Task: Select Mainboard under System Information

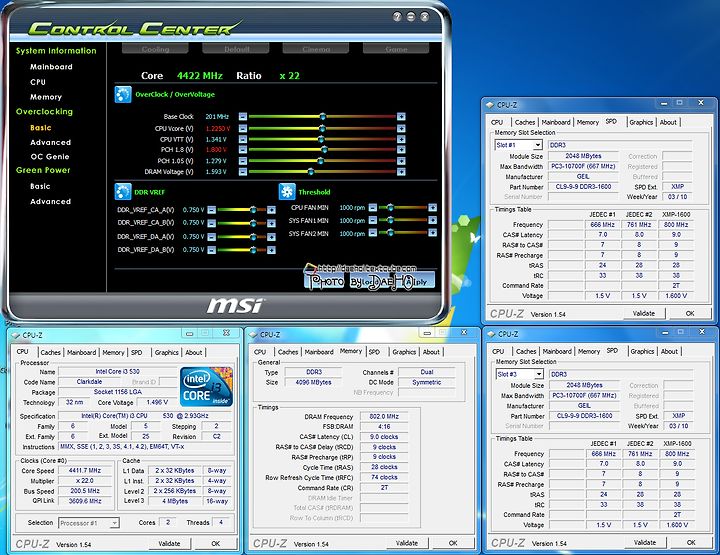Action: (51, 67)
